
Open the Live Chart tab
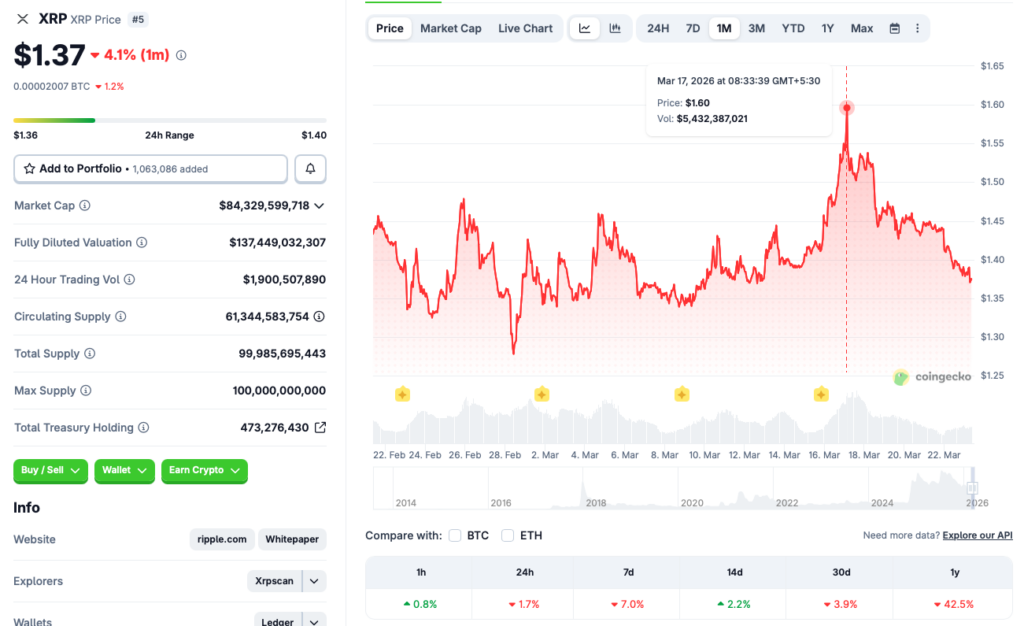(x=525, y=28)
